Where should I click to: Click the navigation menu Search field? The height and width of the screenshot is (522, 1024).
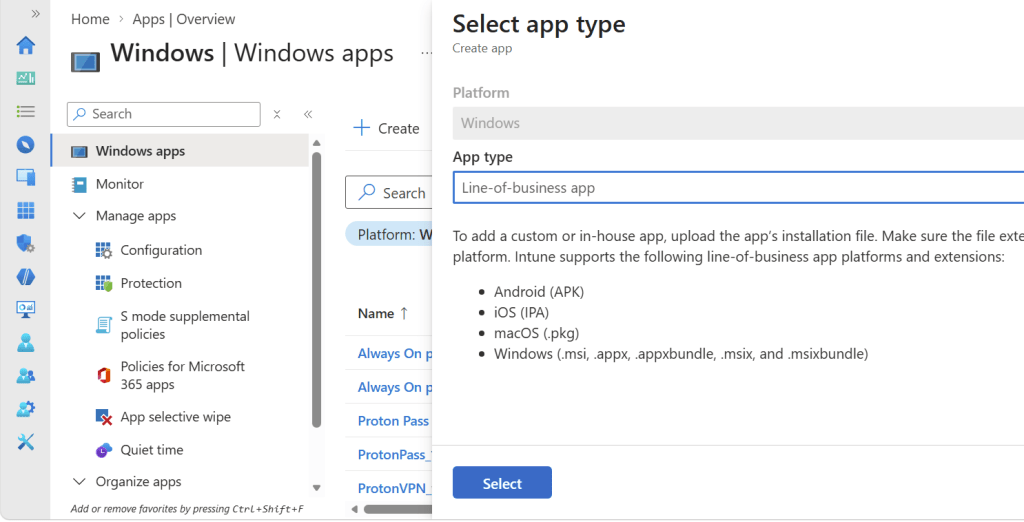coord(163,114)
